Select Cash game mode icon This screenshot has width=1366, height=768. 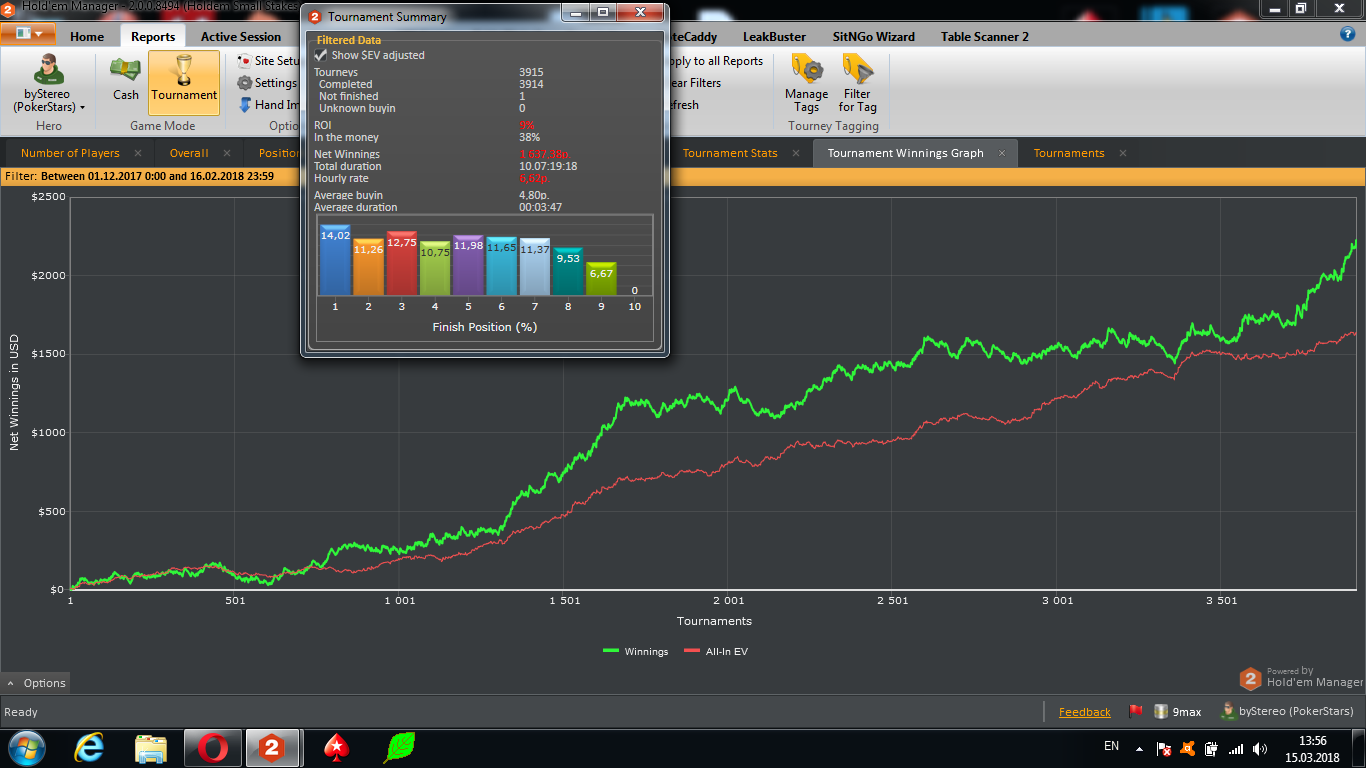[126, 69]
